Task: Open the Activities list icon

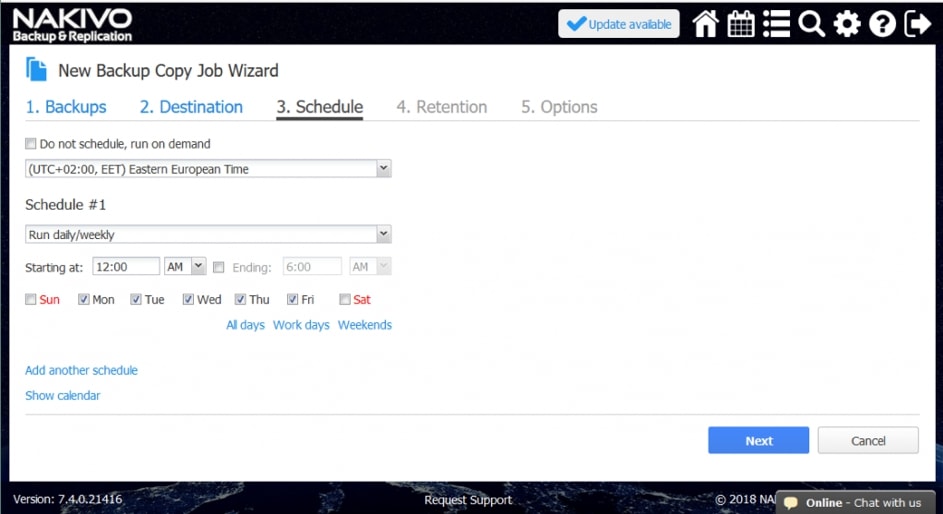Action: [776, 24]
